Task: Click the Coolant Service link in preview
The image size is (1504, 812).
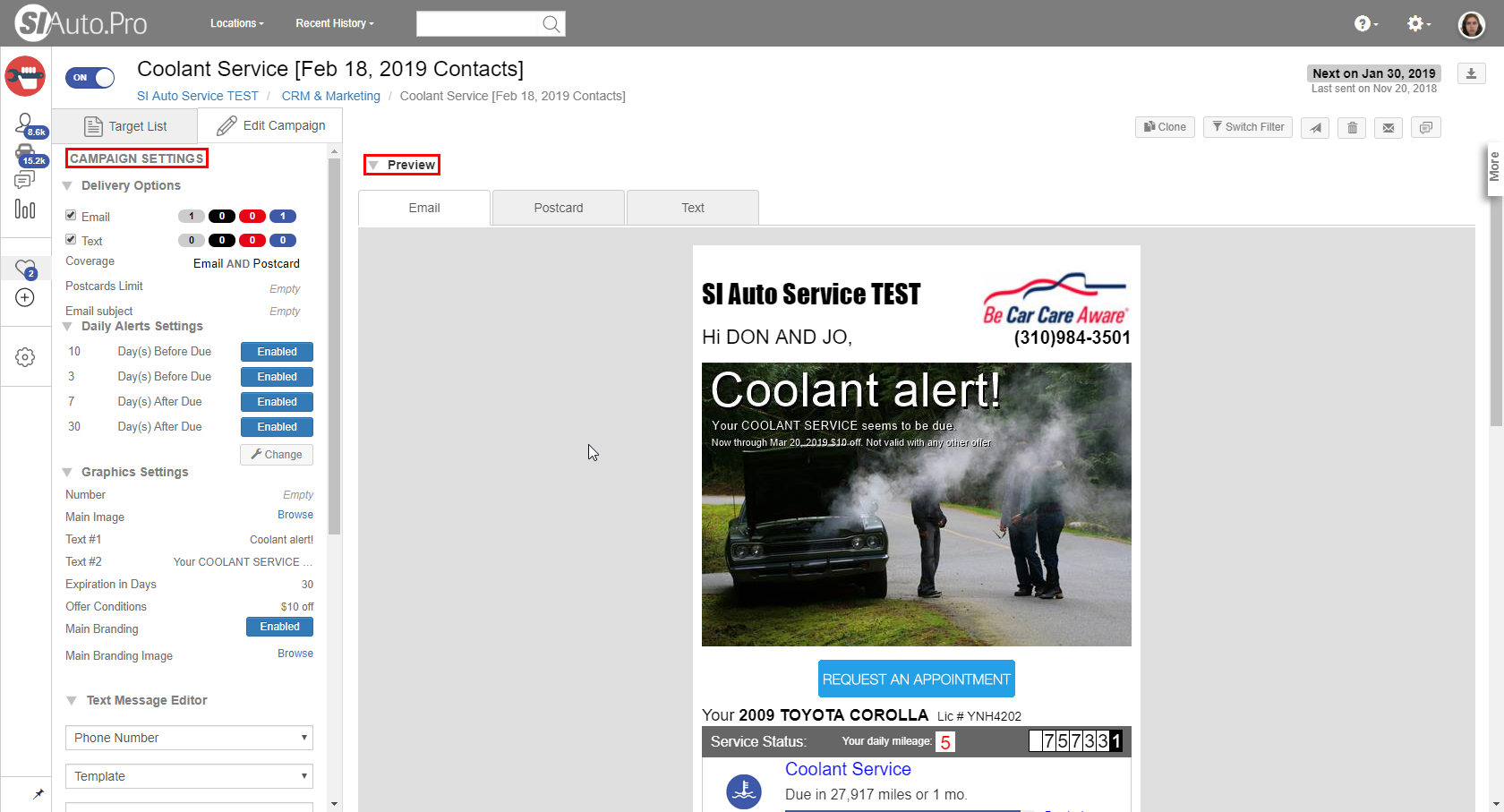Action: pyautogui.click(x=848, y=769)
